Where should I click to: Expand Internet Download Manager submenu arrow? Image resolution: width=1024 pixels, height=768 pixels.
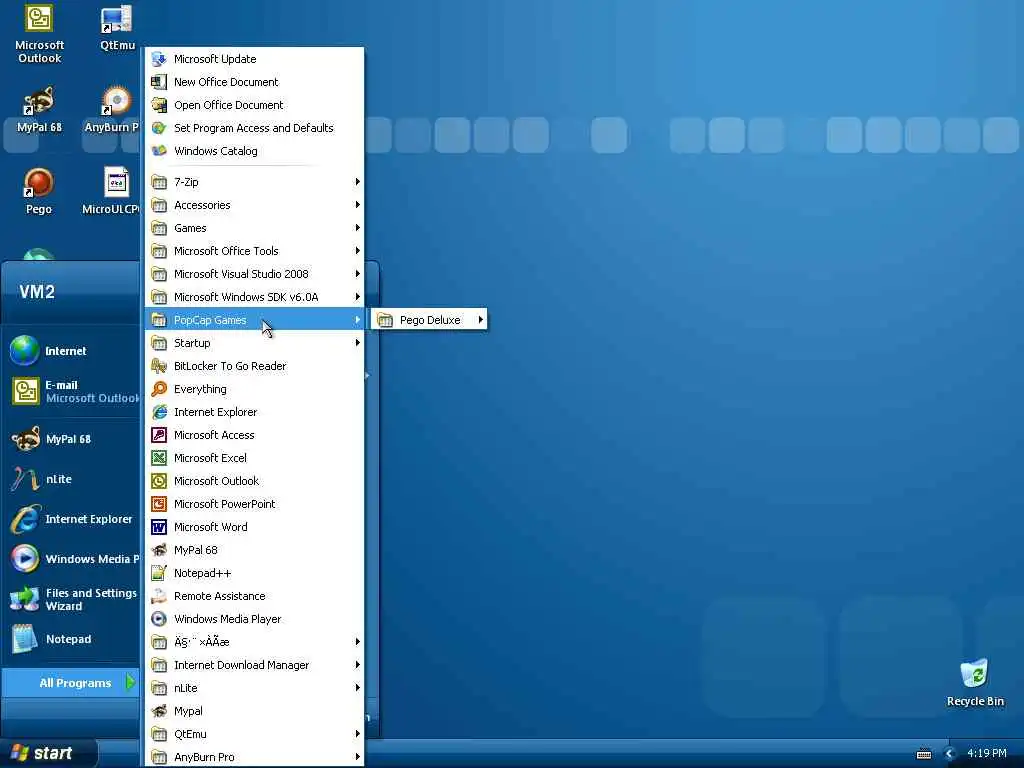[357, 665]
